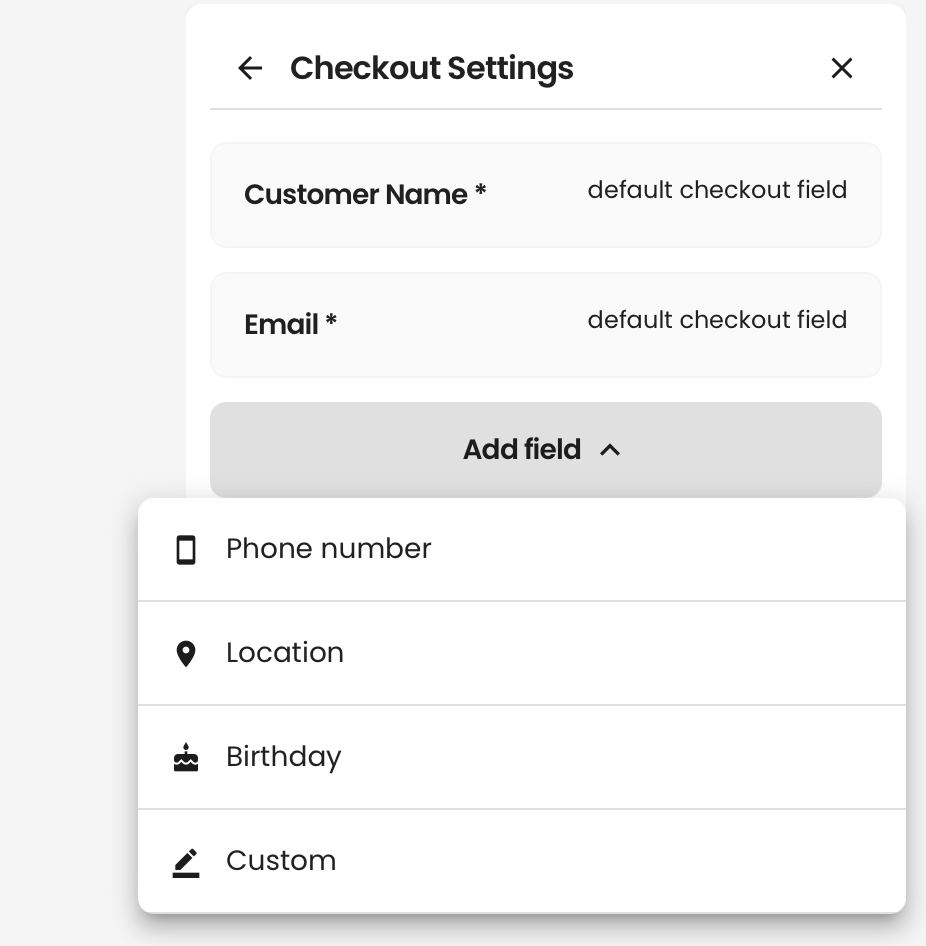Click the required asterisk next to Customer Name
The height and width of the screenshot is (946, 926).
point(480,191)
